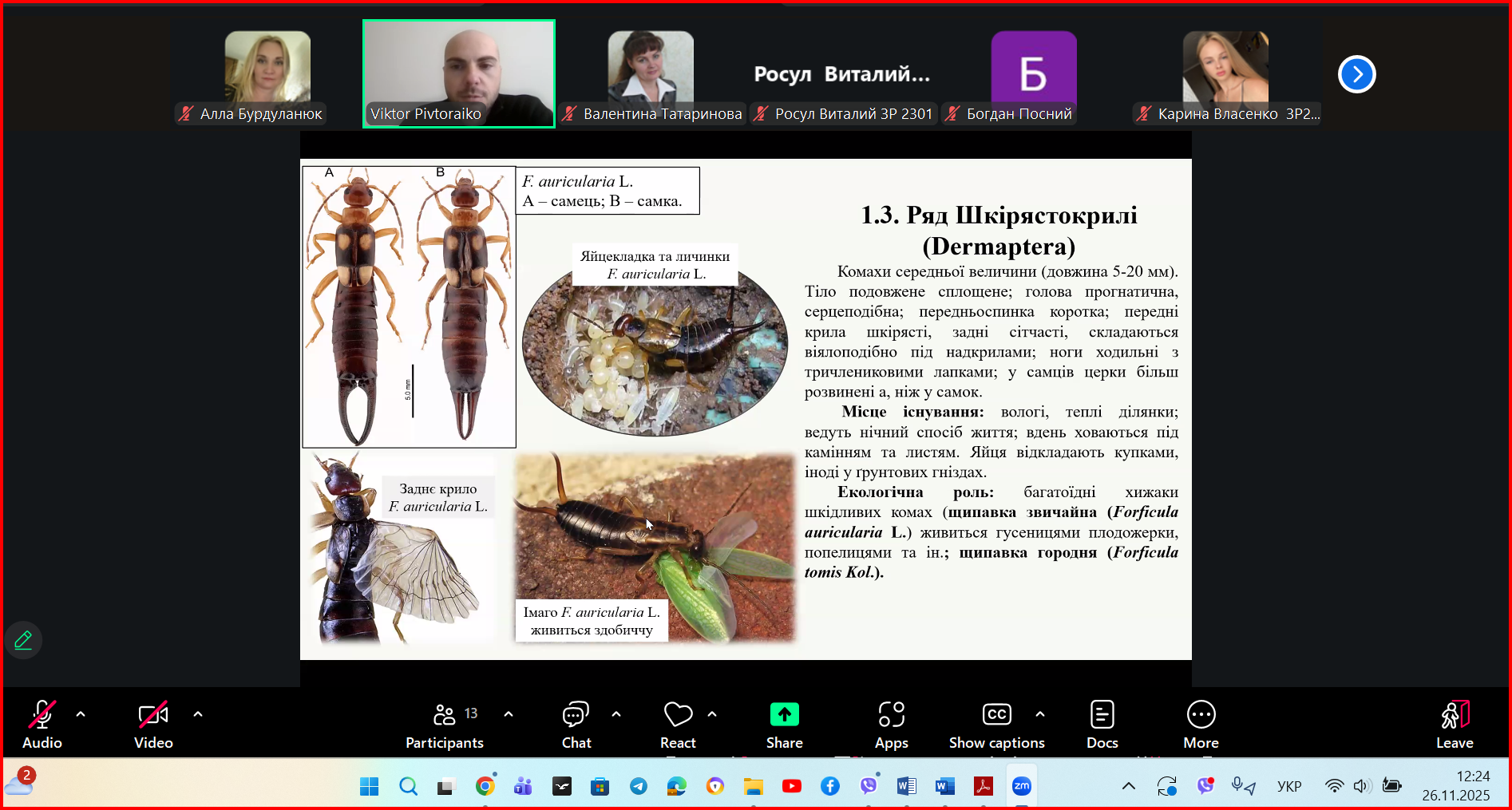Open the More options menu
This screenshot has width=1512, height=810.
click(x=1201, y=724)
